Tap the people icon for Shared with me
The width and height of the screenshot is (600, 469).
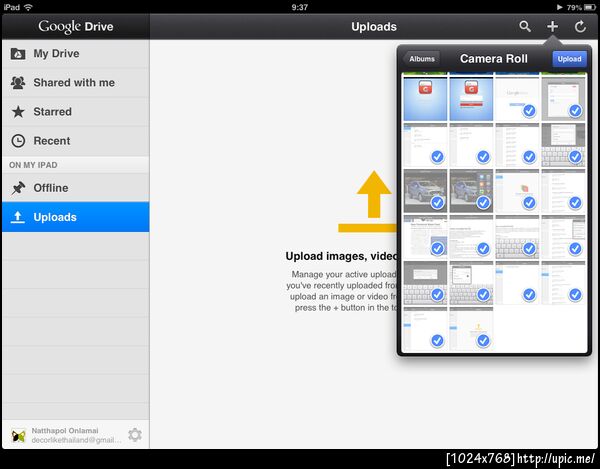[x=18, y=83]
